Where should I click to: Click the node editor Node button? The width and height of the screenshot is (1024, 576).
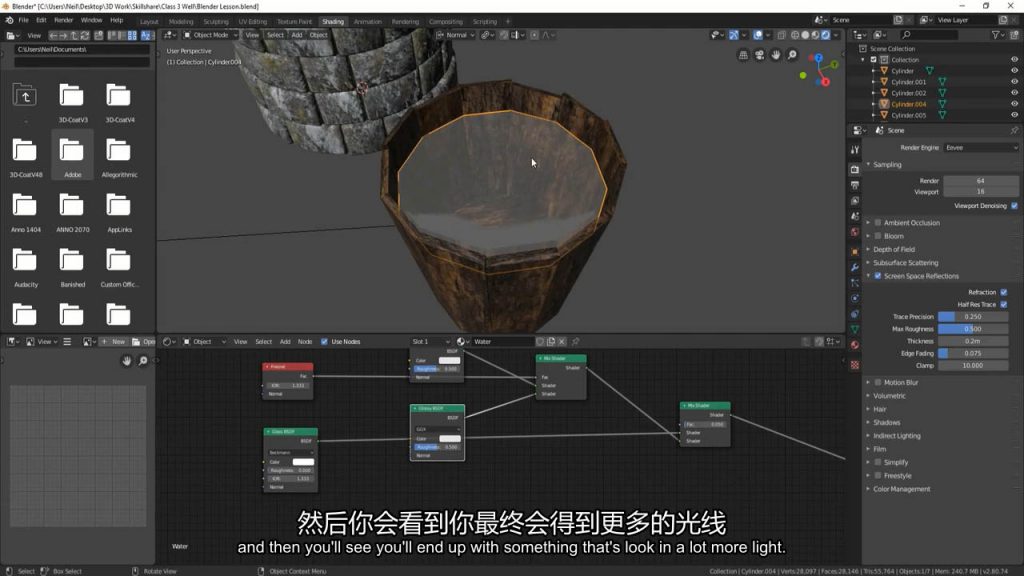click(x=305, y=342)
